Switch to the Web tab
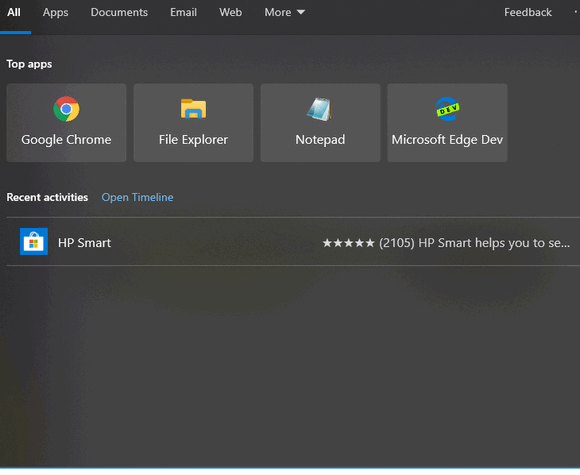580x475 pixels. (230, 13)
